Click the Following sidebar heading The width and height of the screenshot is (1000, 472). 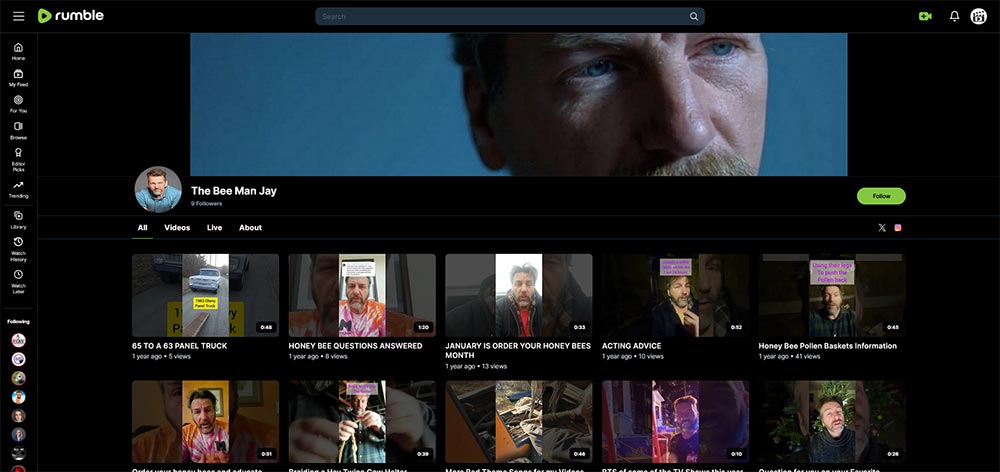coord(18,321)
